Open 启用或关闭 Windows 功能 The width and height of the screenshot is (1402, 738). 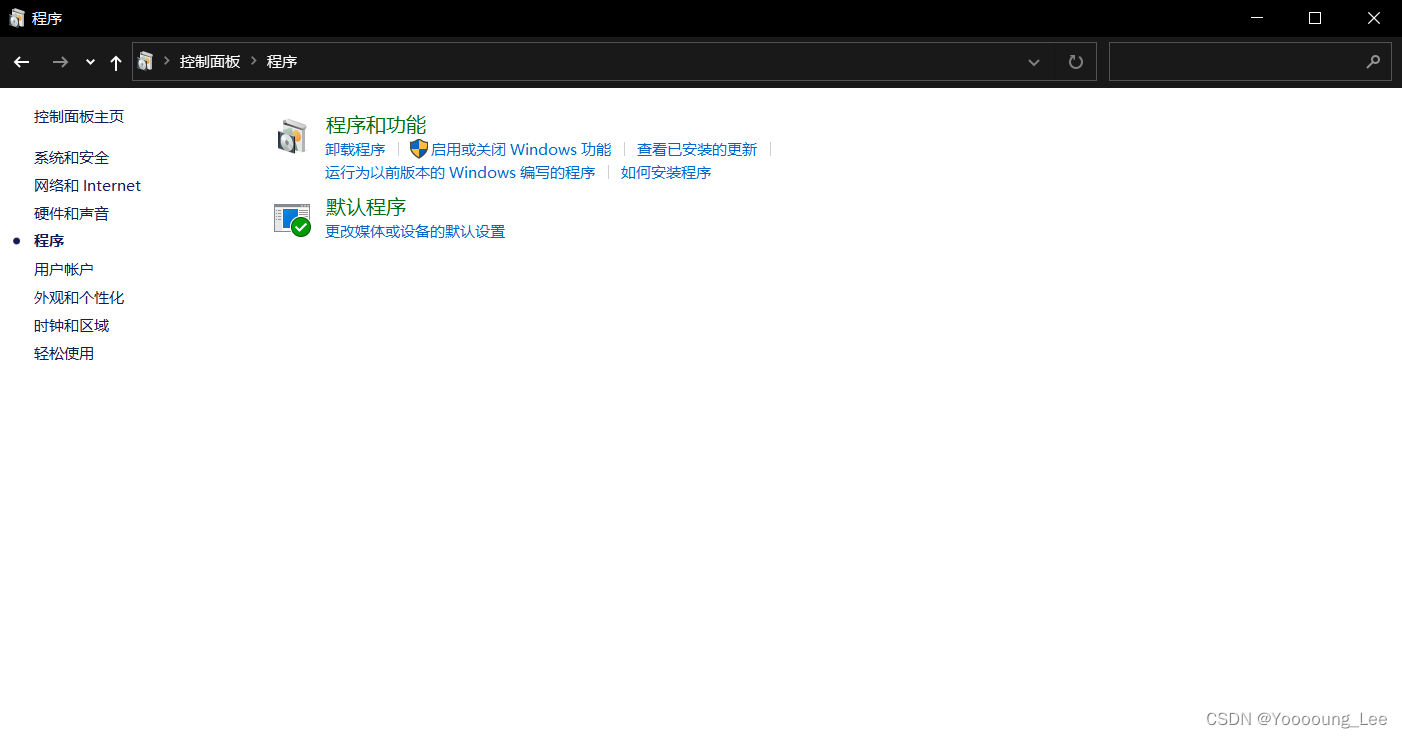(521, 149)
